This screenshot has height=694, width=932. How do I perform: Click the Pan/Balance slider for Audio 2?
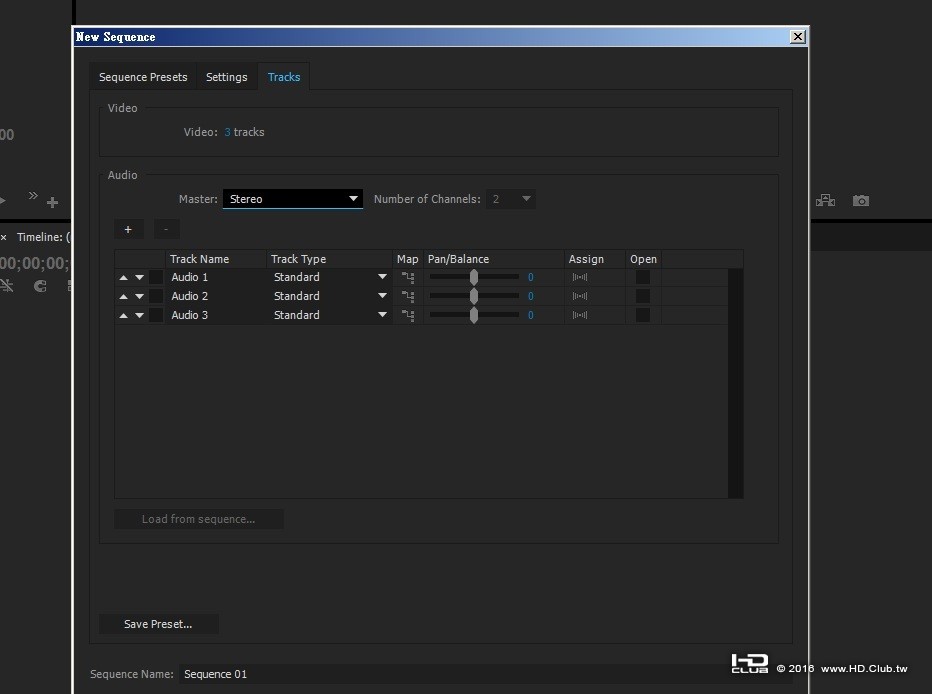[x=474, y=297]
